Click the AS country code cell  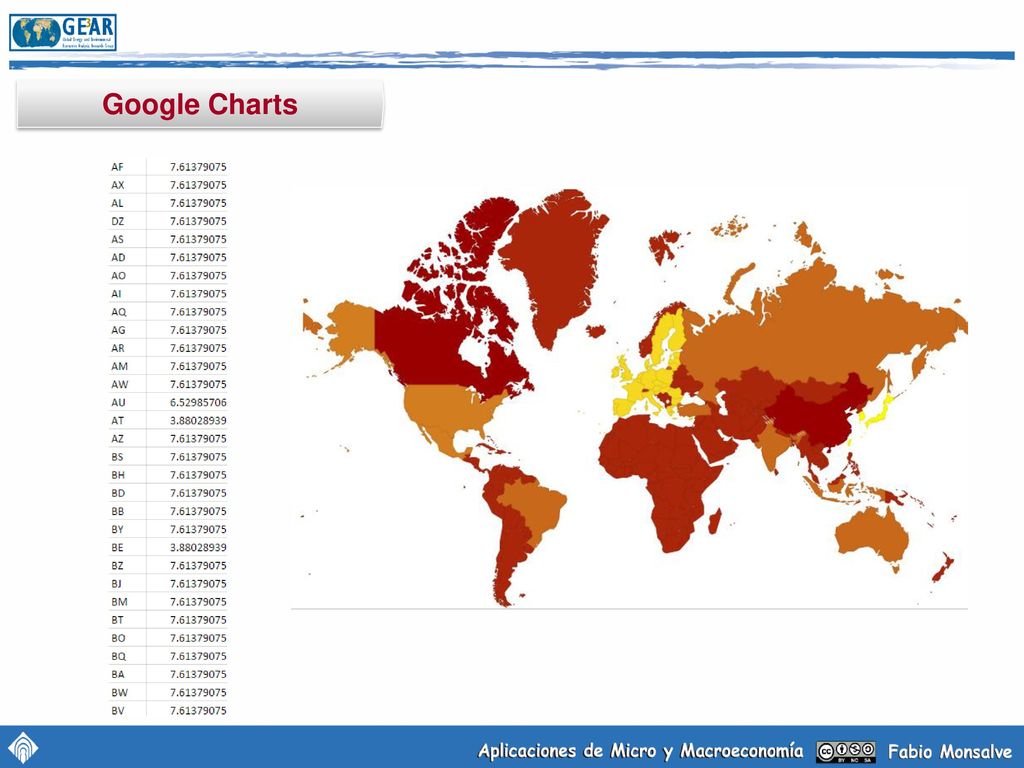pyautogui.click(x=117, y=240)
